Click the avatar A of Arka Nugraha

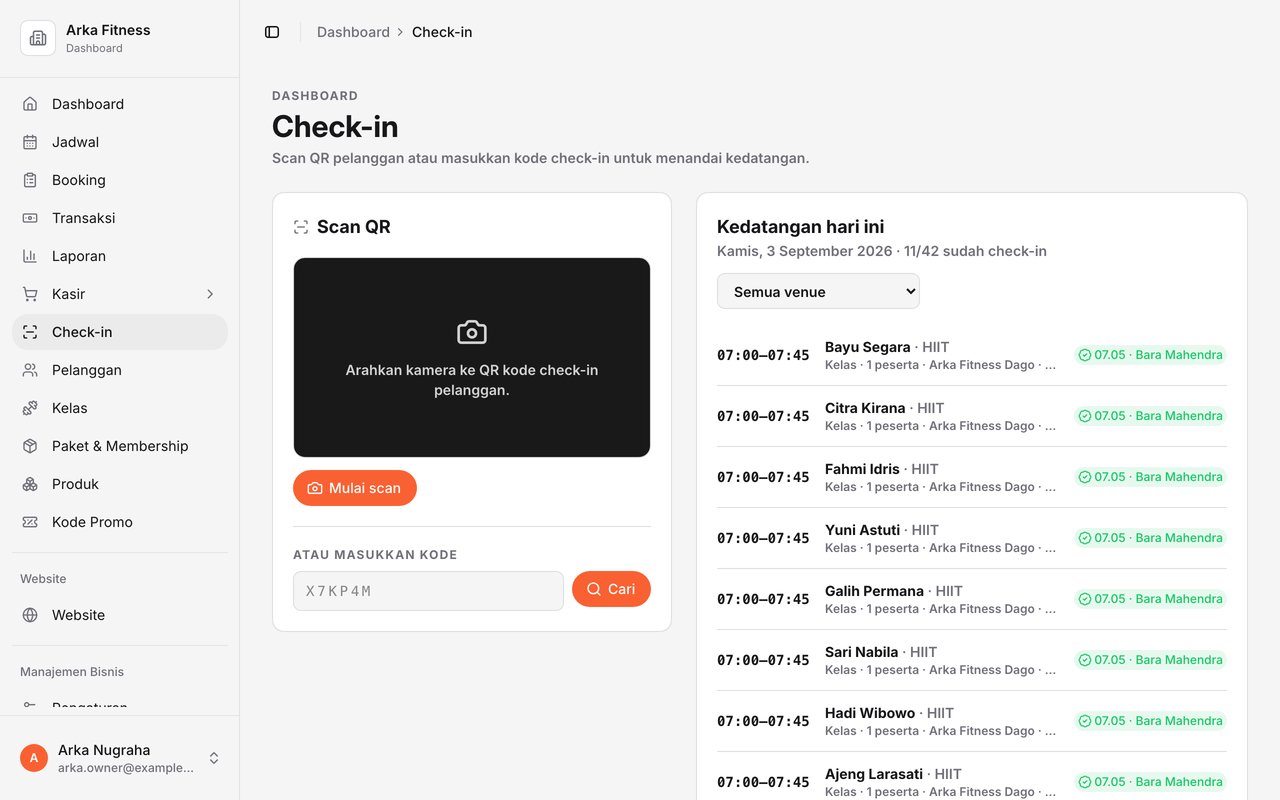[x=34, y=758]
